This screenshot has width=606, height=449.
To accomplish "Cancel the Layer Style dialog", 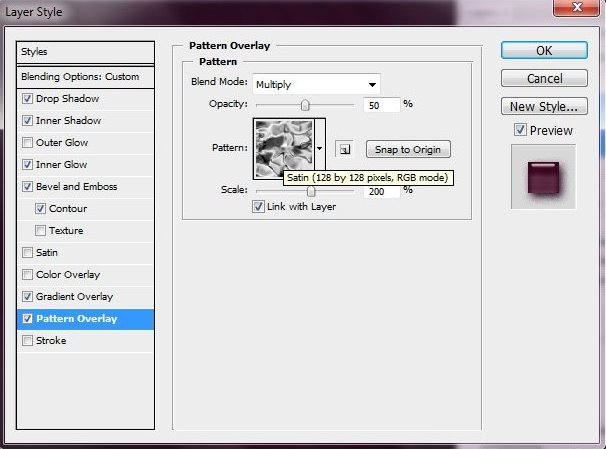I will coord(544,78).
